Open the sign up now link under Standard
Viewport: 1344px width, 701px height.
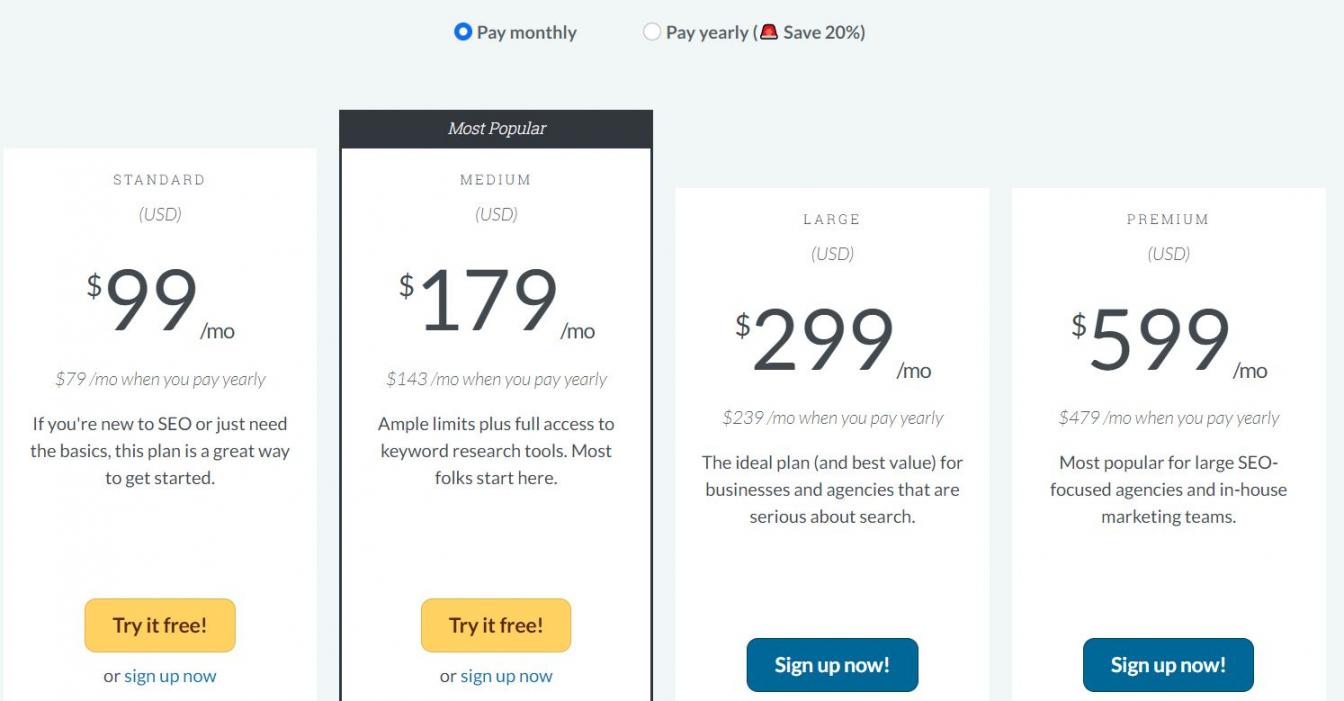[170, 676]
